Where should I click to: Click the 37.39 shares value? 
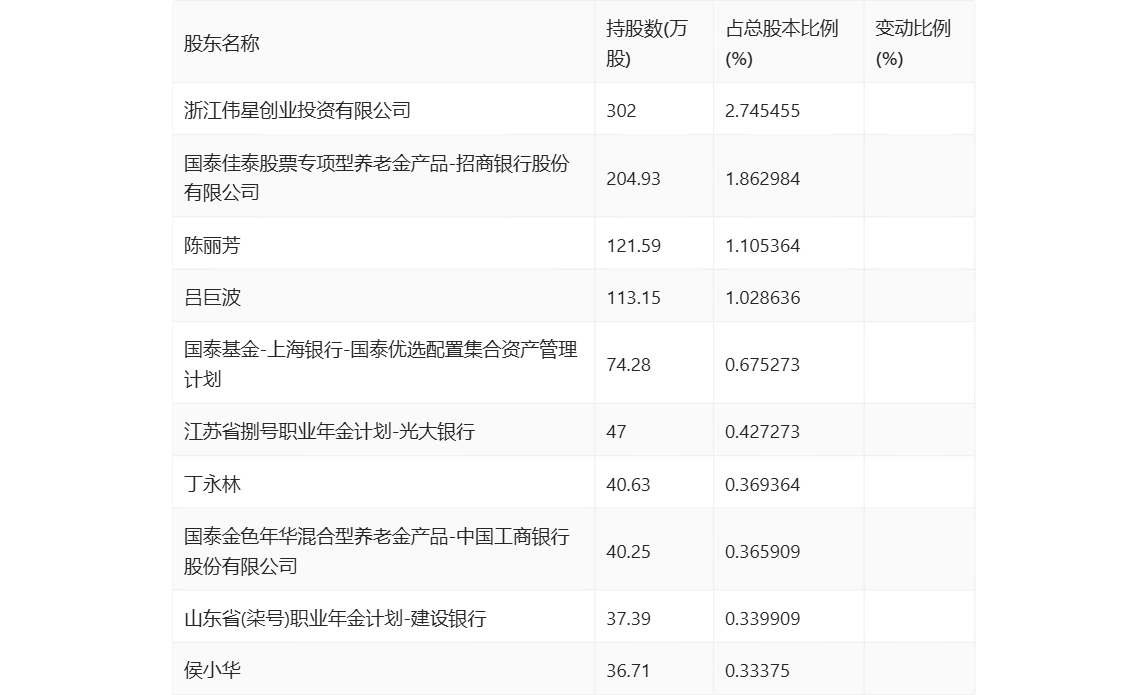[x=628, y=619]
